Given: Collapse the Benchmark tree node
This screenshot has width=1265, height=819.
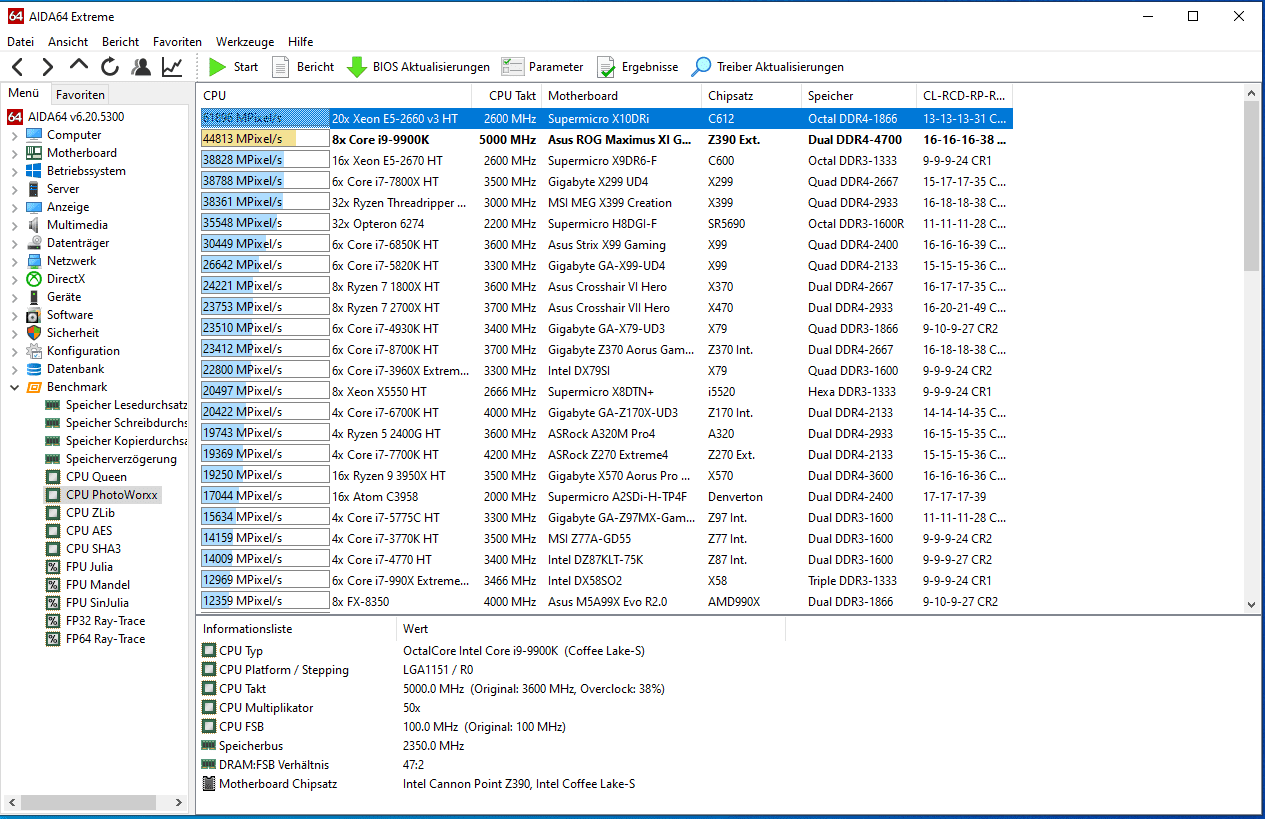Looking at the screenshot, I should (14, 387).
